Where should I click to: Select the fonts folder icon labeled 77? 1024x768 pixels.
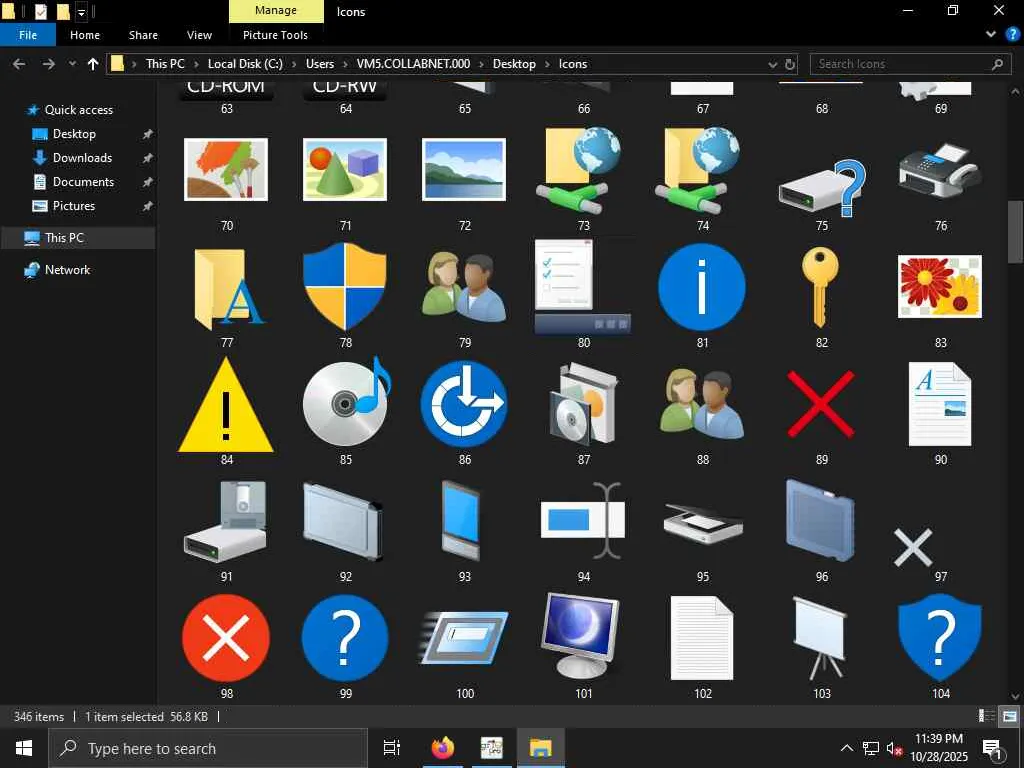point(229,288)
